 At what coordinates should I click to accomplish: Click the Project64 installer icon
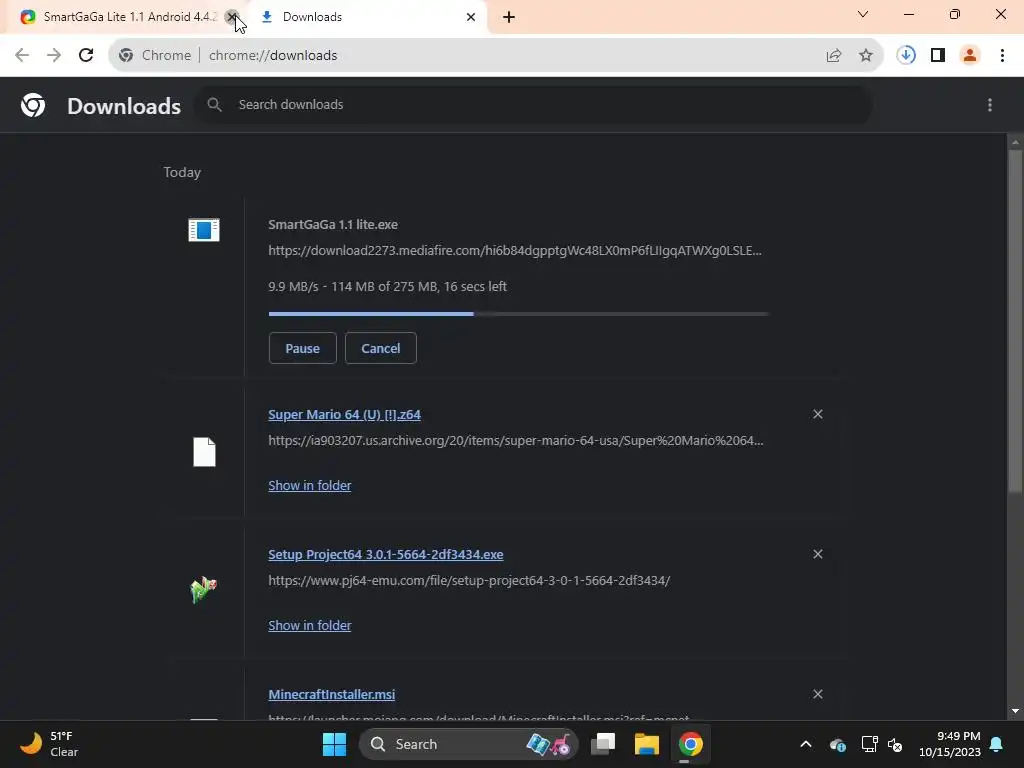tap(204, 590)
